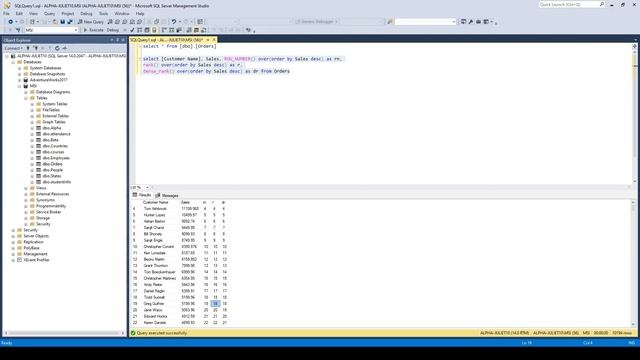Open the Help menu
This screenshot has height=360, width=640.
click(x=140, y=13)
